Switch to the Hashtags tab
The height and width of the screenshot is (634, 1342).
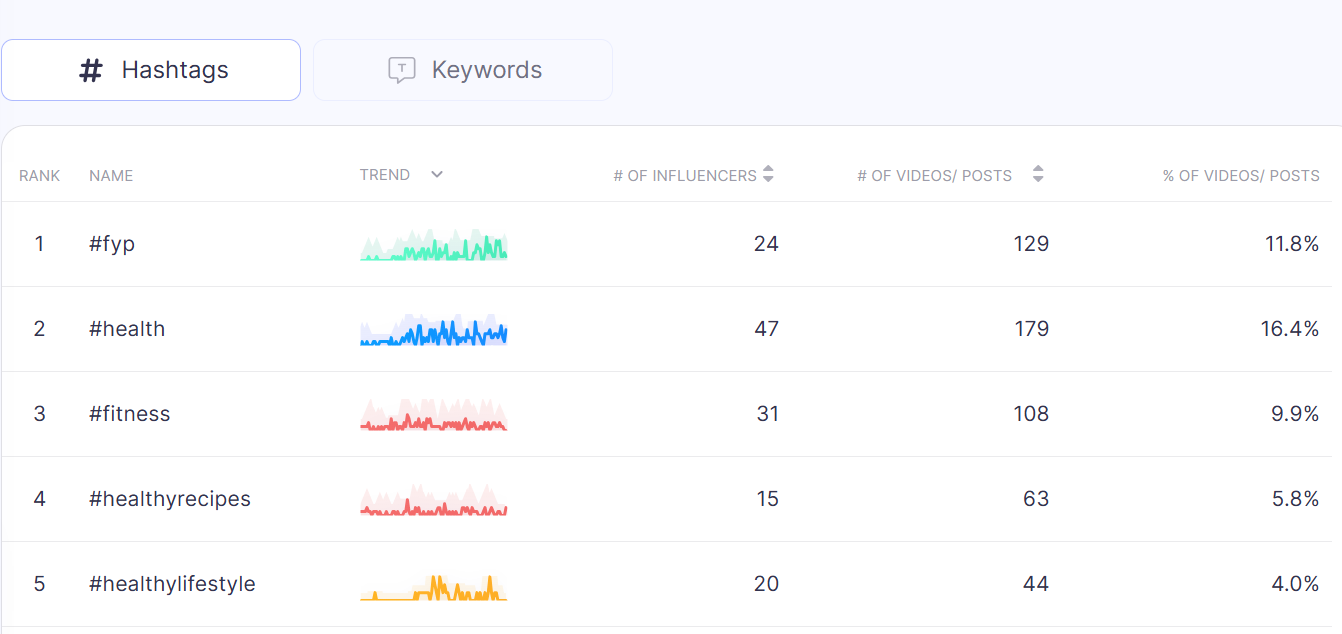tap(151, 70)
